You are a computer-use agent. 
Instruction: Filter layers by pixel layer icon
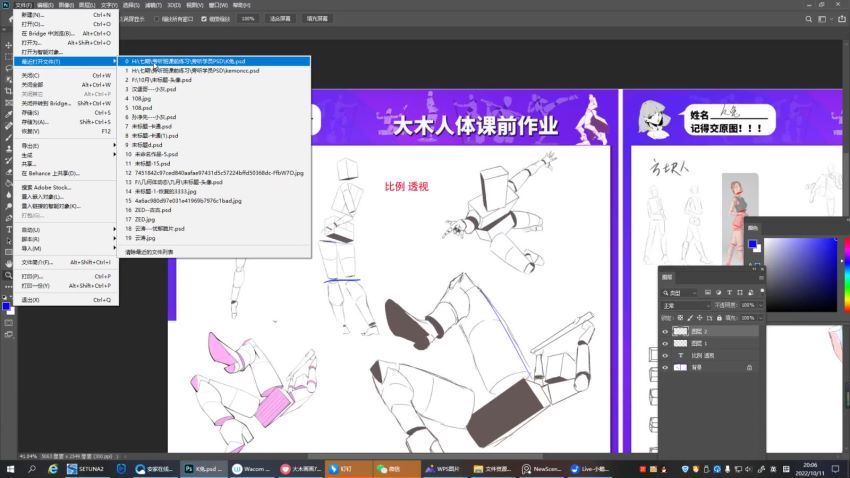tap(707, 293)
